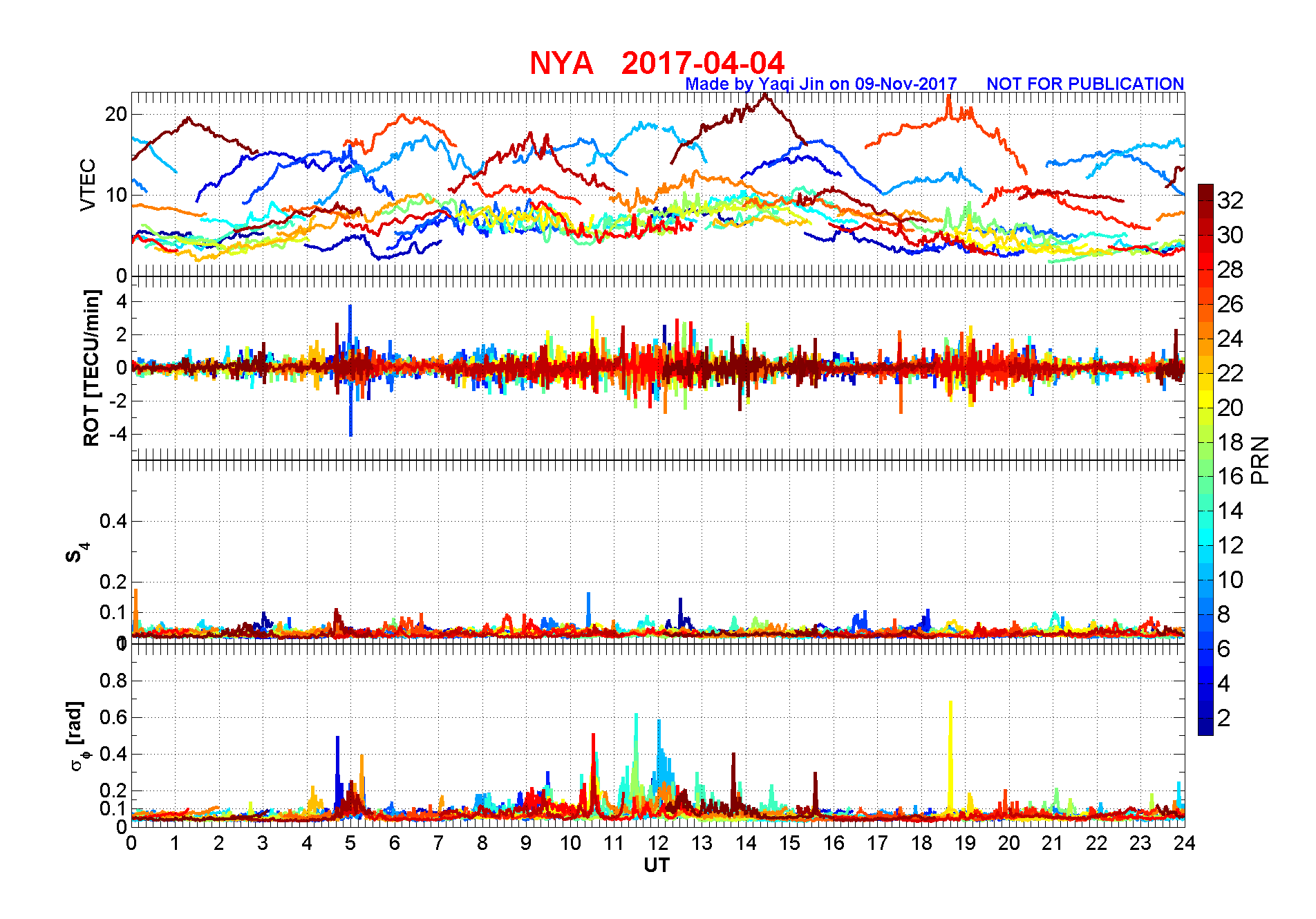Click the "PRN" color bar label

[1261, 460]
